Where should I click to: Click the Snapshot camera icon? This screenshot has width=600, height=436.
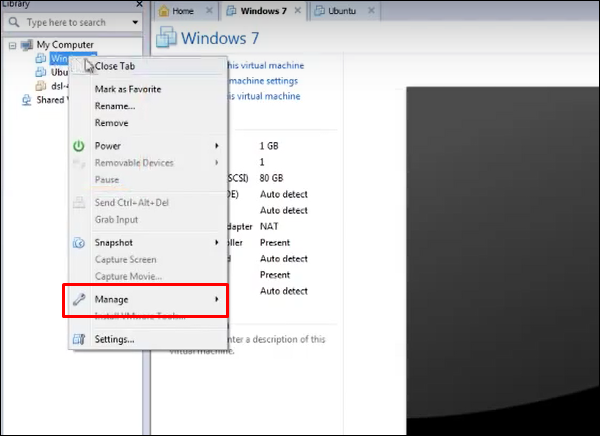[x=79, y=243]
